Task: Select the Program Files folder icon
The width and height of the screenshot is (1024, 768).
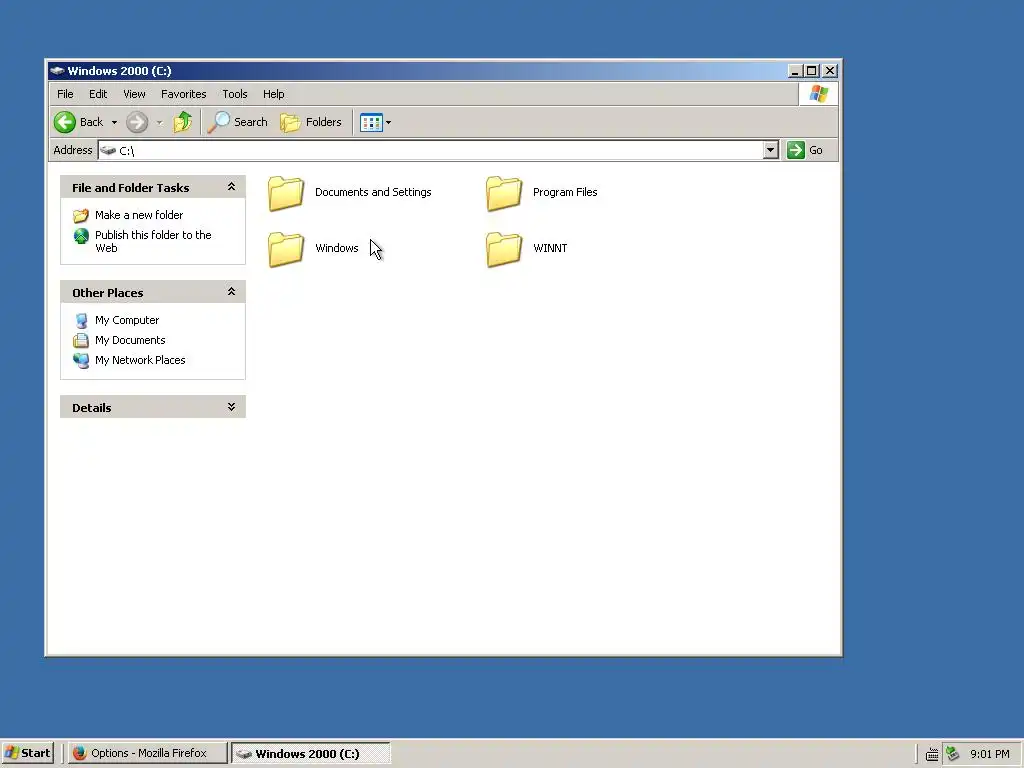Action: pyautogui.click(x=504, y=193)
